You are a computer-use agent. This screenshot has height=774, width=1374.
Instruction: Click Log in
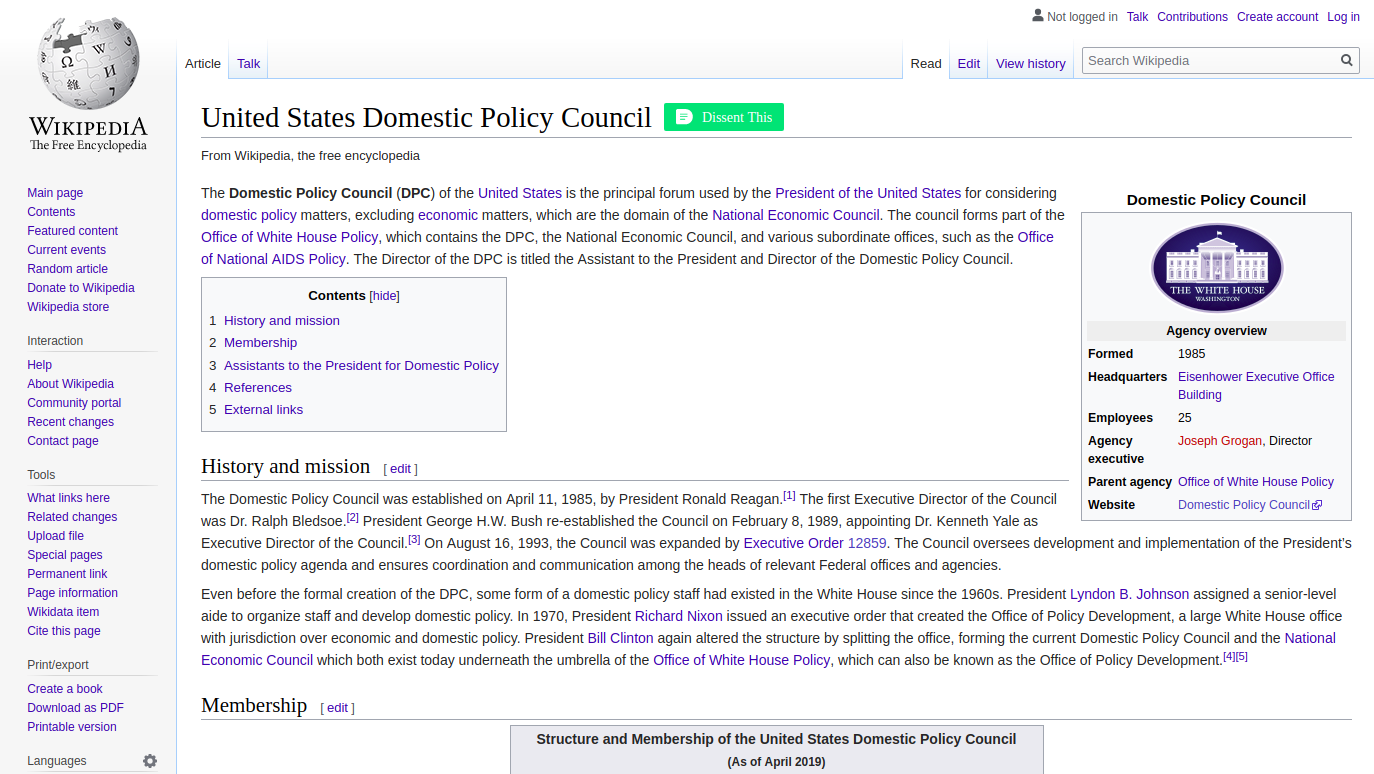pos(1343,17)
